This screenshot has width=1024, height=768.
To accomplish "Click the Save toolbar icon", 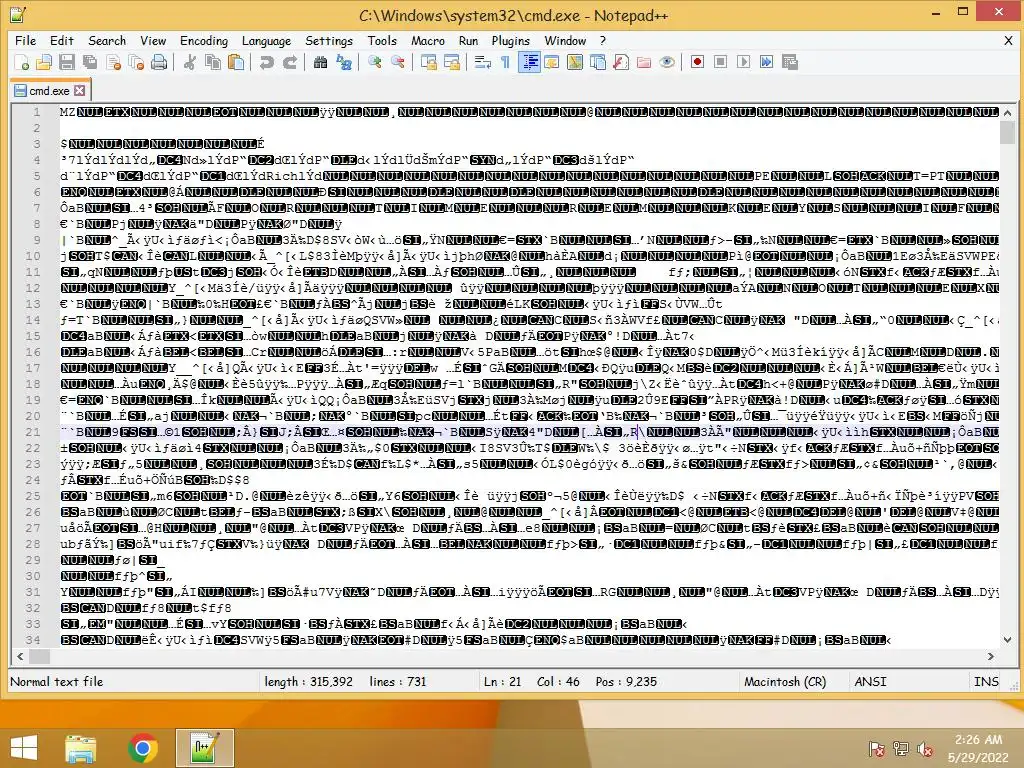I will point(67,62).
